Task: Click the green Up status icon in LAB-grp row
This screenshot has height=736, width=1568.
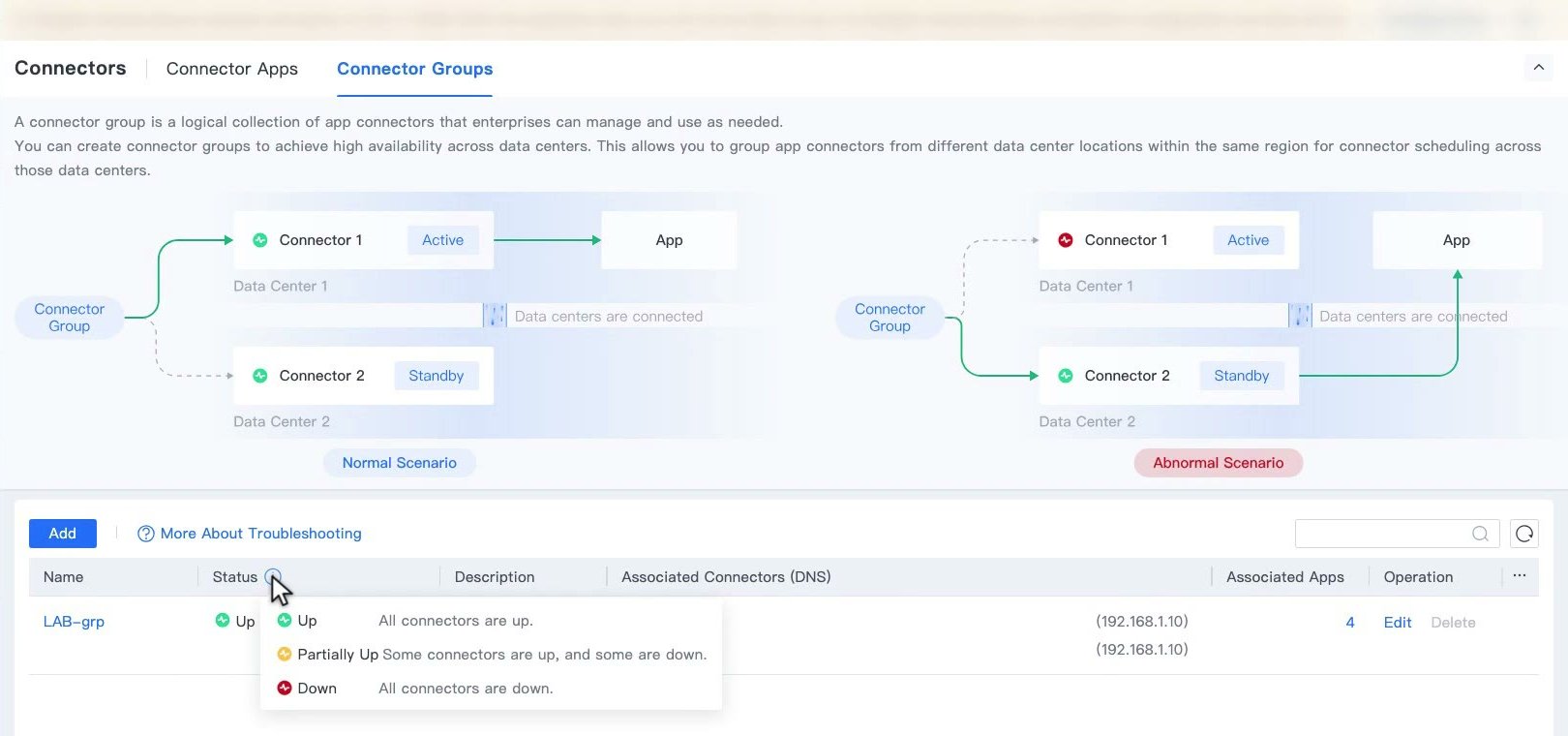Action: [x=223, y=621]
